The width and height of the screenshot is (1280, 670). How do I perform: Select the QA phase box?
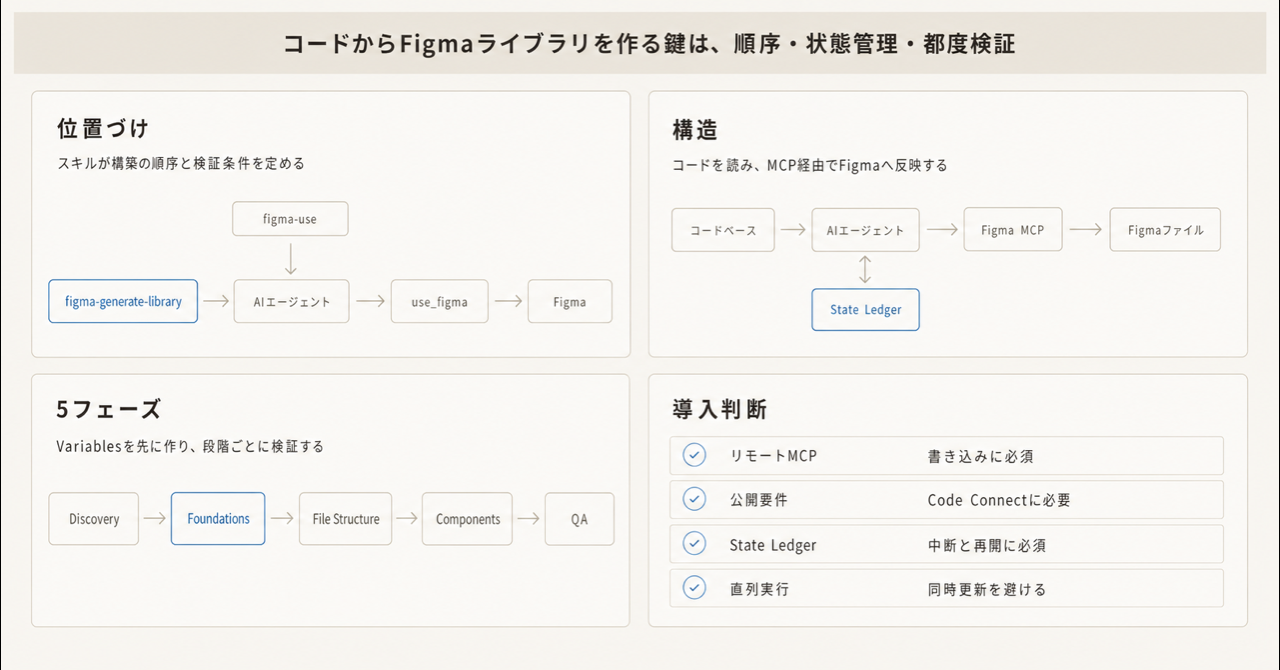[579, 519]
